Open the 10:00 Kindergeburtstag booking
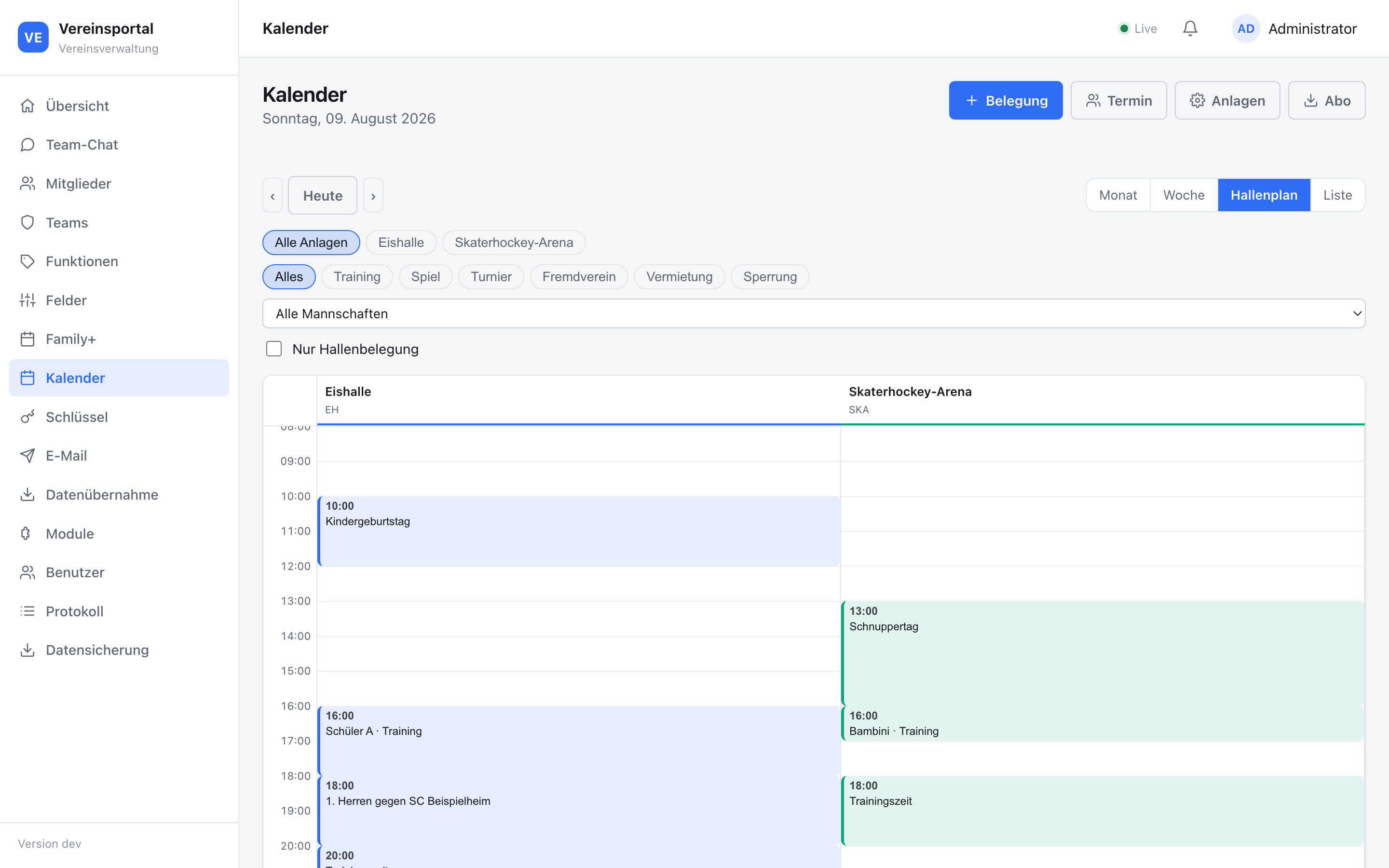Viewport: 1389px width, 868px height. click(x=579, y=531)
